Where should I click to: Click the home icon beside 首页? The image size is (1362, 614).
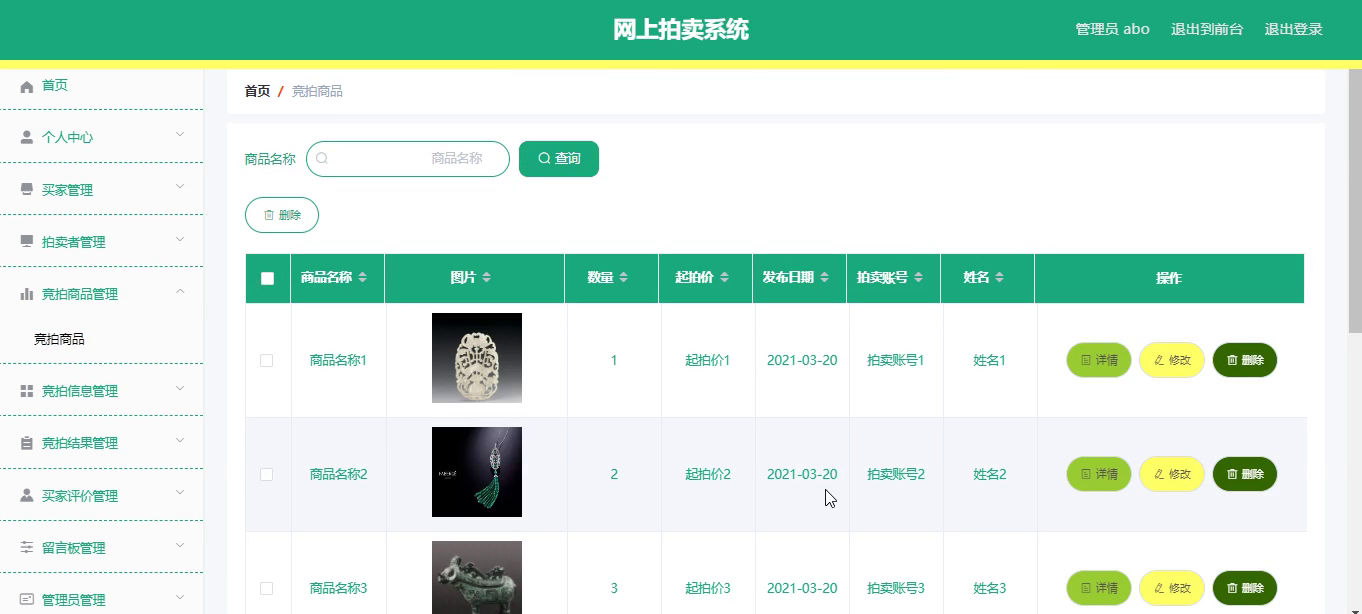click(x=27, y=86)
